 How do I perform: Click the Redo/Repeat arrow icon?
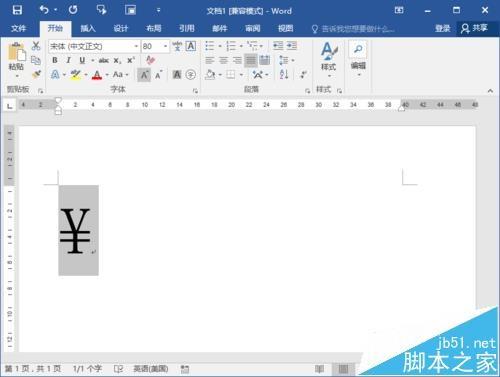point(73,10)
